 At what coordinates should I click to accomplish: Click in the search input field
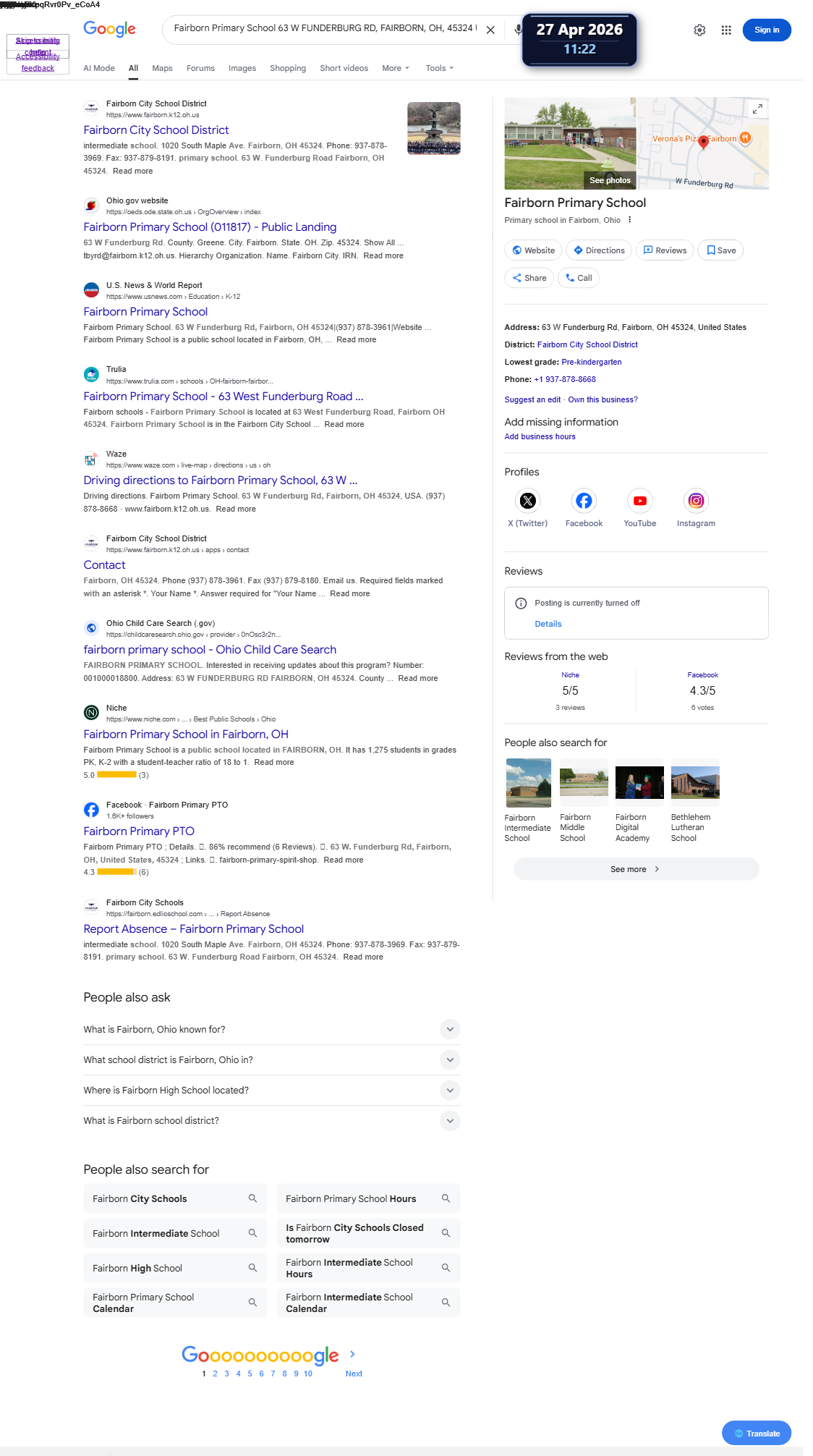324,28
